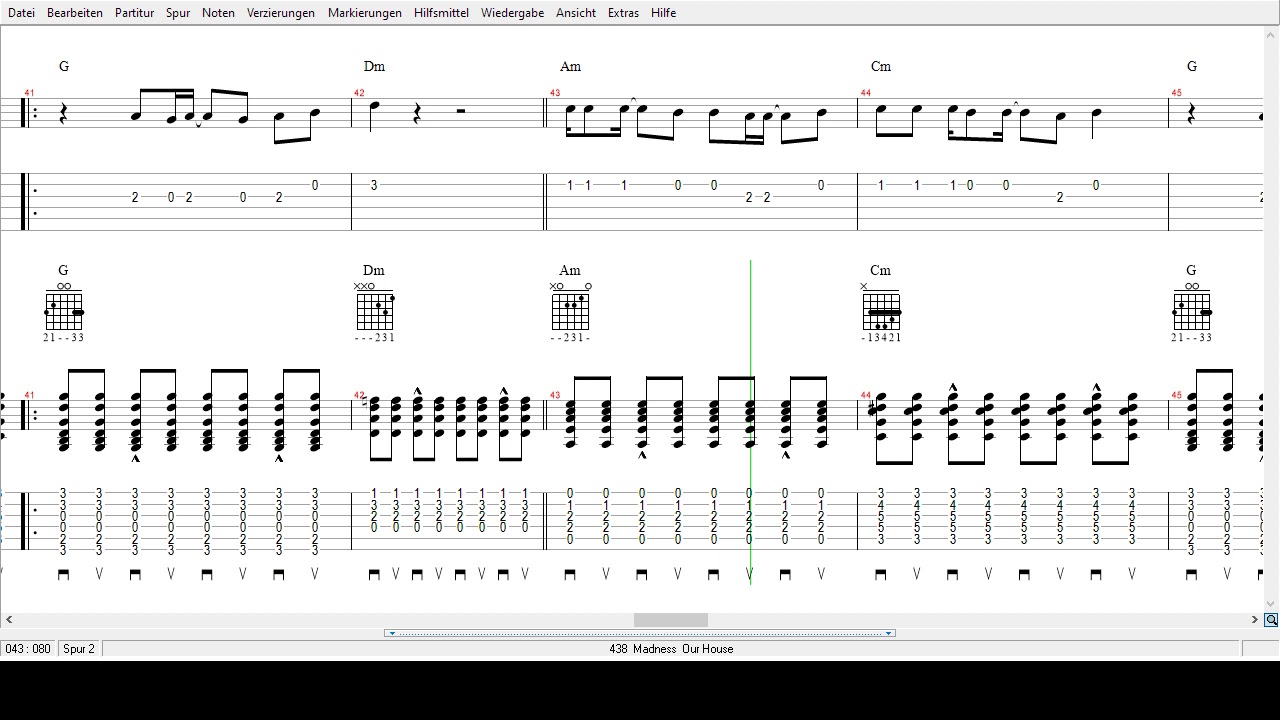Viewport: 1280px width, 720px height.
Task: Click the horizontal scrollbar left arrow
Action: point(8,620)
